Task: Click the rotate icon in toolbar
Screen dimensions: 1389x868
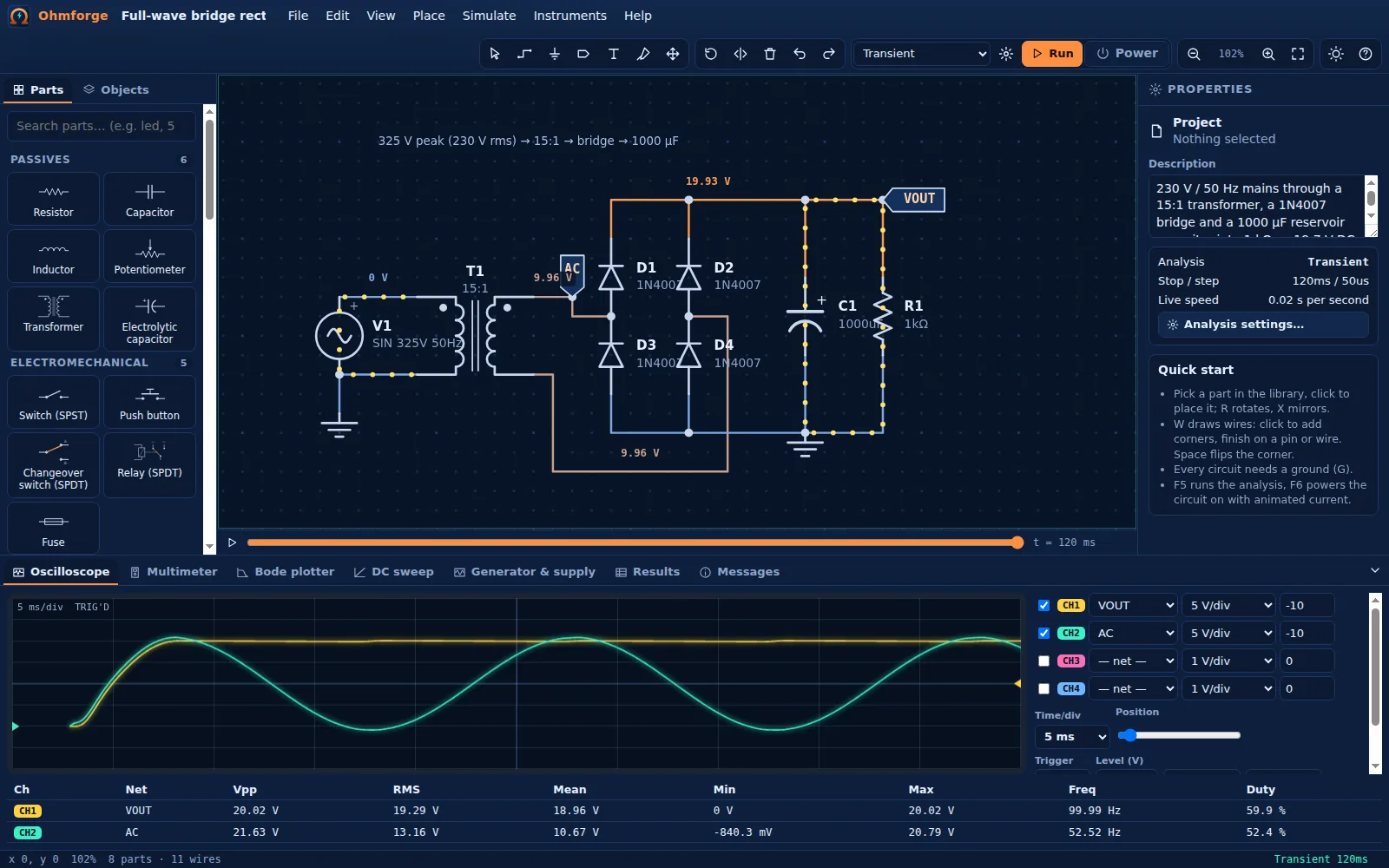Action: point(711,54)
